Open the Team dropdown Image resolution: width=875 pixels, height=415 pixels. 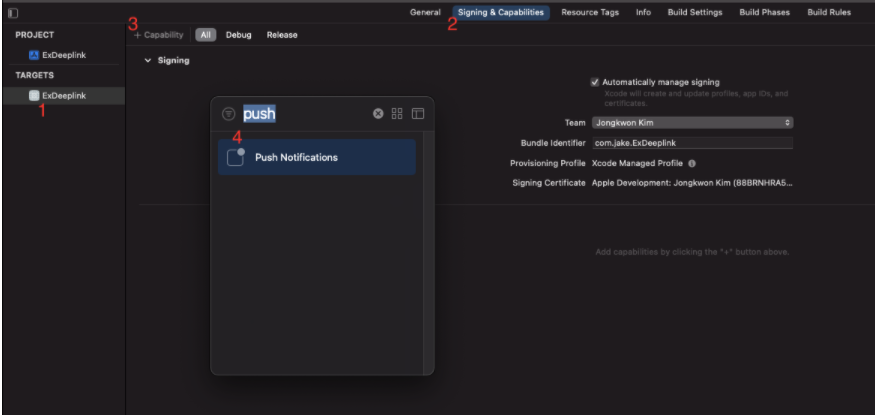[693, 123]
